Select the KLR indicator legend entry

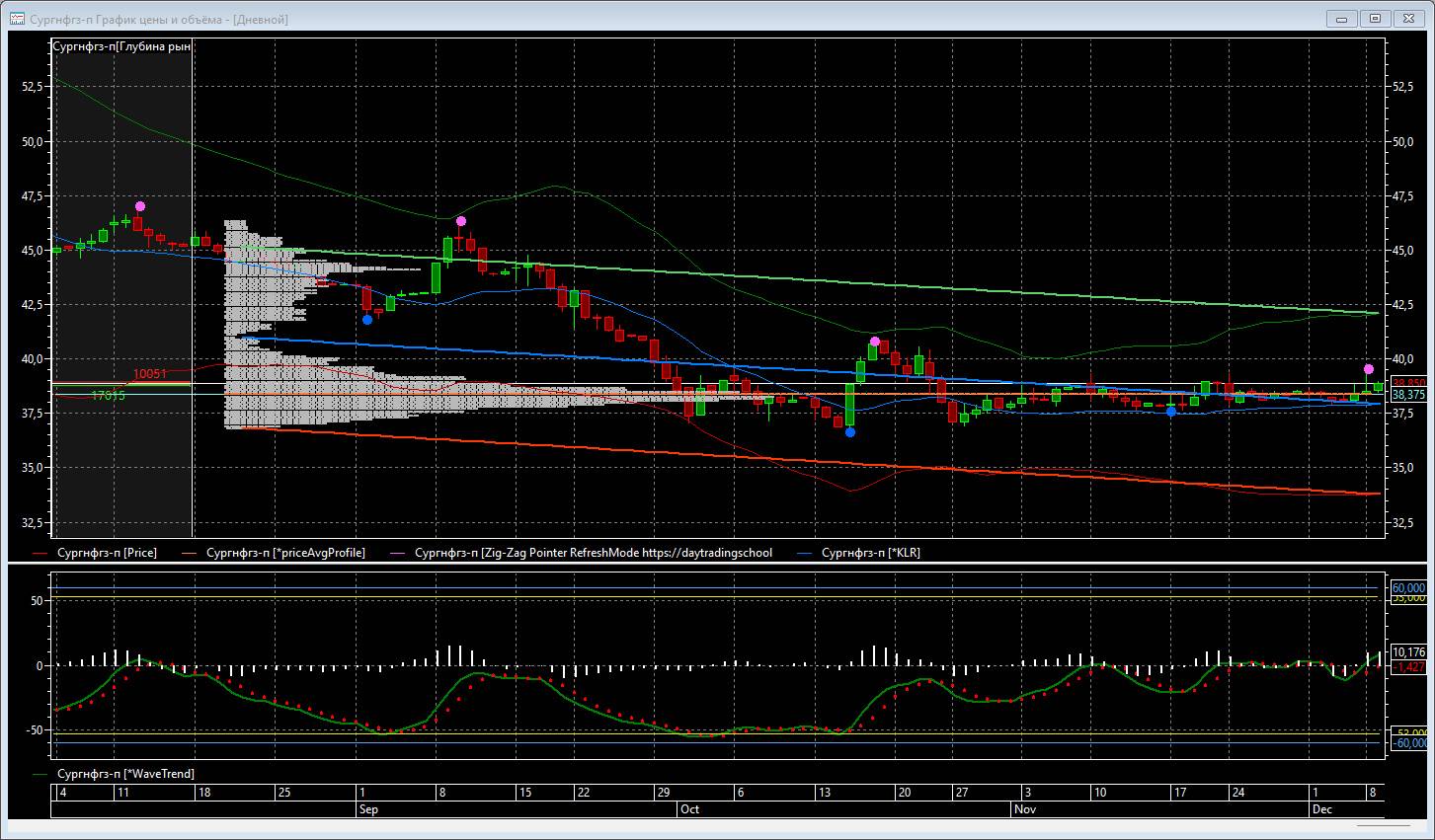pos(870,553)
